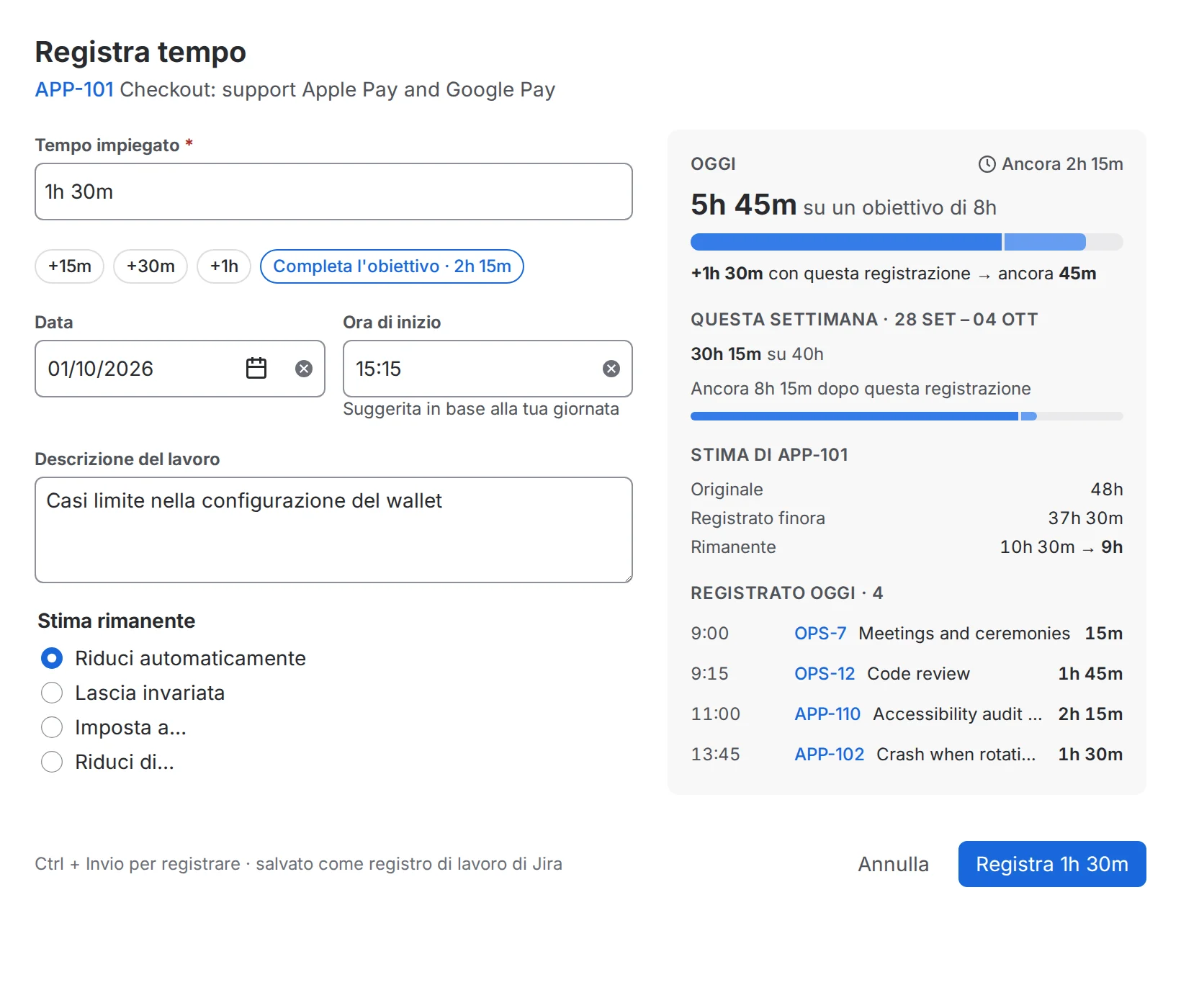Viewport: 1181px width, 1008px height.
Task: Open the calendar picker in Data field
Action: [256, 369]
